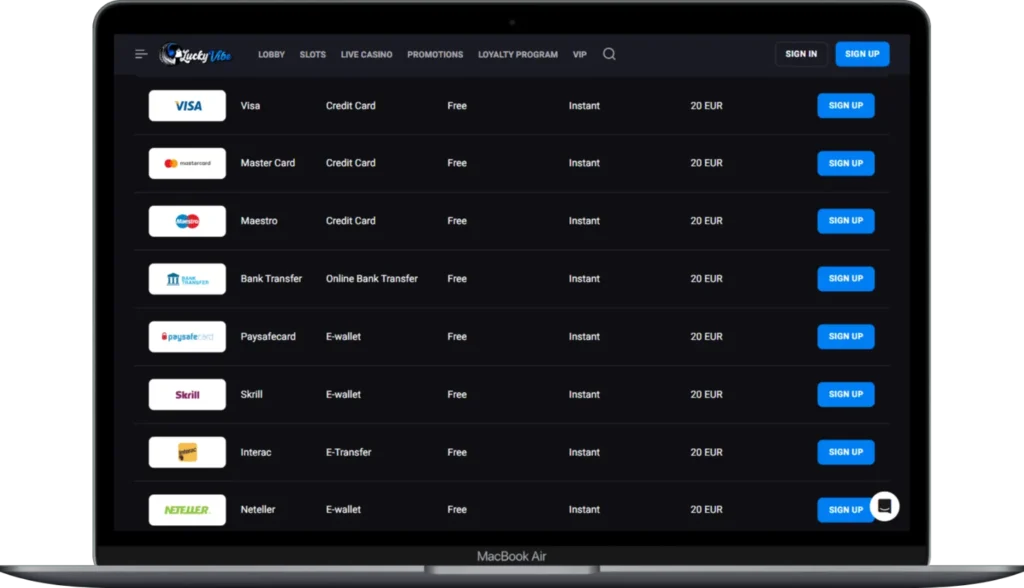View the Promotions page
The width and height of the screenshot is (1024, 588).
click(435, 54)
